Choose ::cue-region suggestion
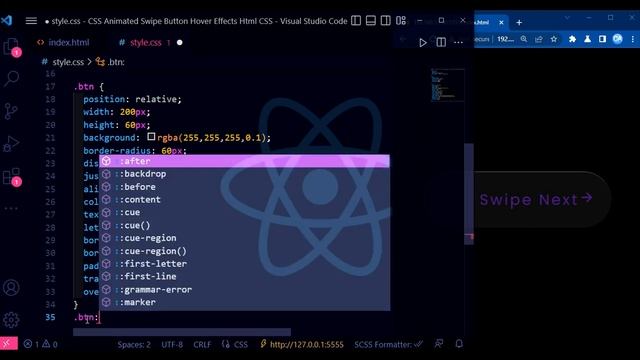Image resolution: width=640 pixels, height=360 pixels. (244, 238)
